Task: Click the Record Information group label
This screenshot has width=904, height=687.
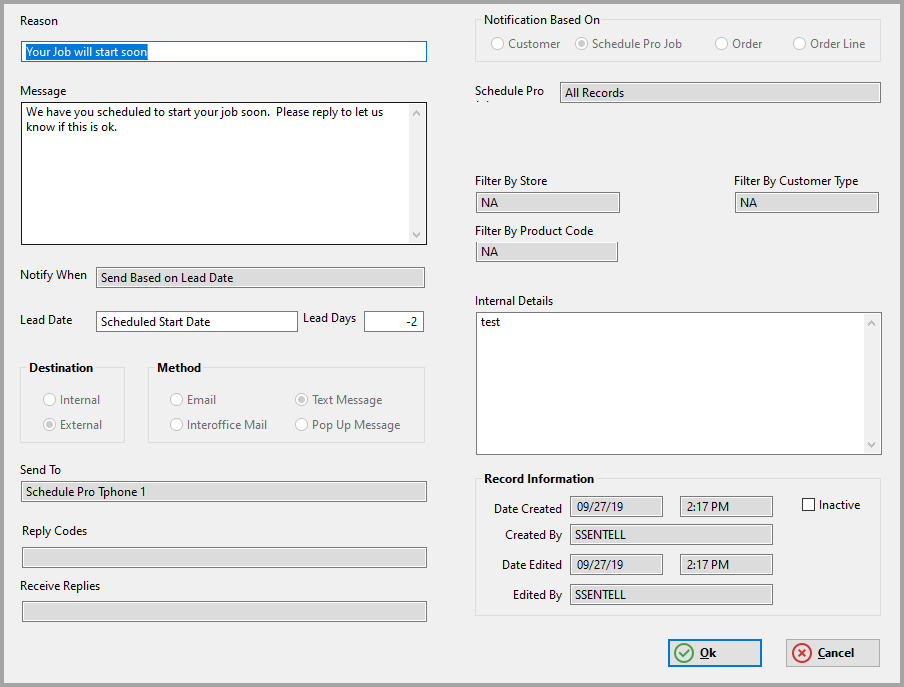Action: click(539, 479)
